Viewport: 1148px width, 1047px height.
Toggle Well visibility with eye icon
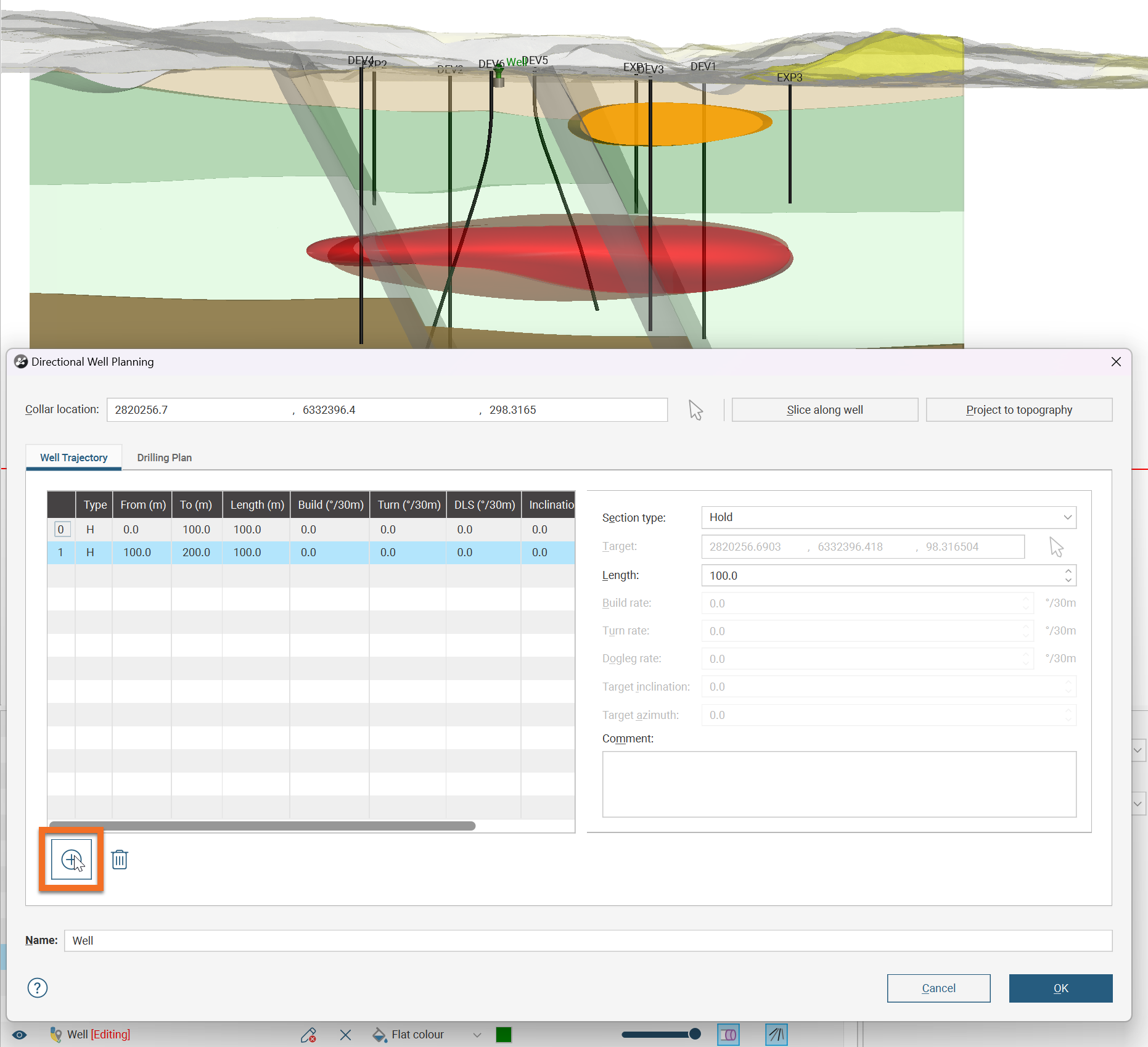[20, 1035]
